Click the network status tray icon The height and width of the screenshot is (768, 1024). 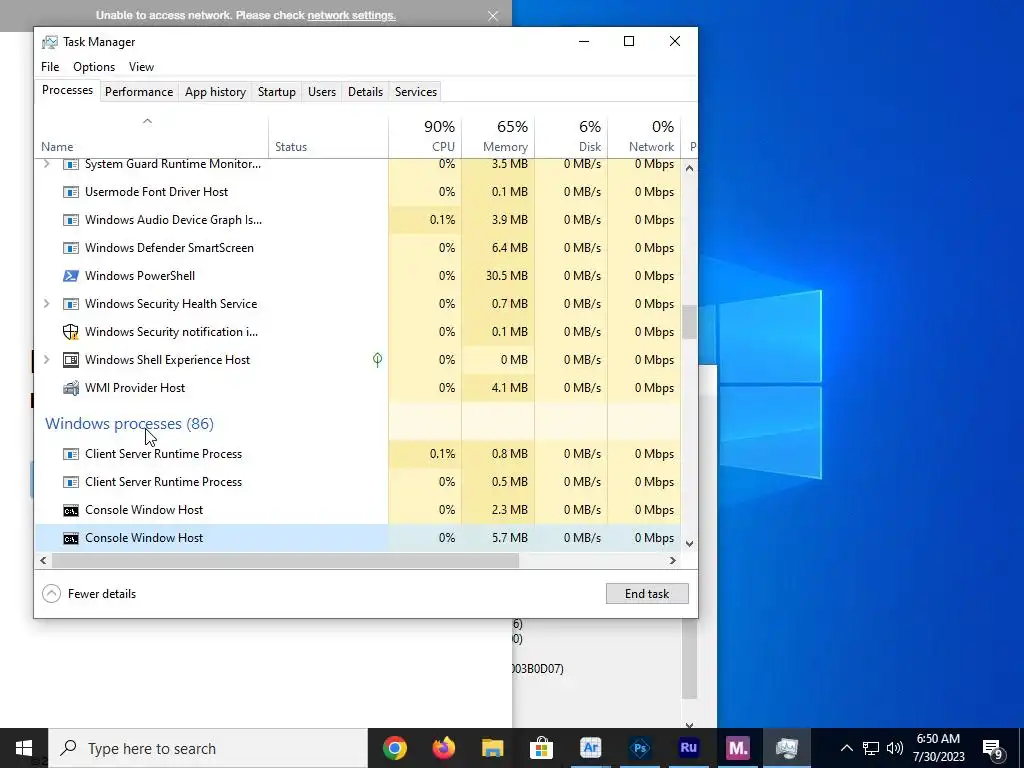tap(871, 748)
